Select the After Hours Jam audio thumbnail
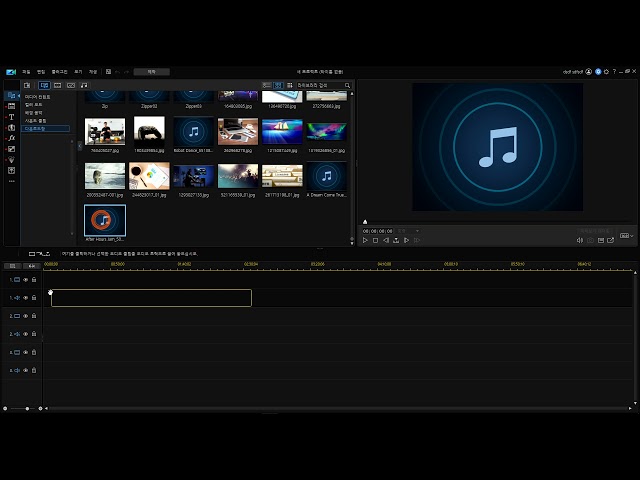The height and width of the screenshot is (480, 640). coord(105,220)
